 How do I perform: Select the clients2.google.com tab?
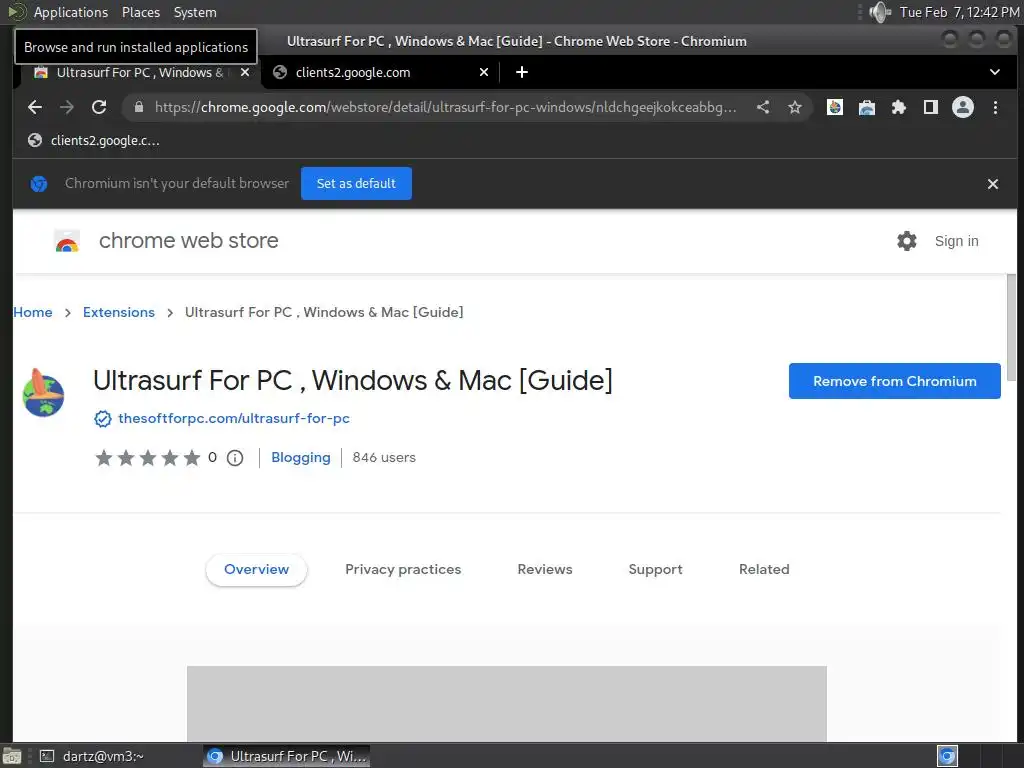pos(381,72)
